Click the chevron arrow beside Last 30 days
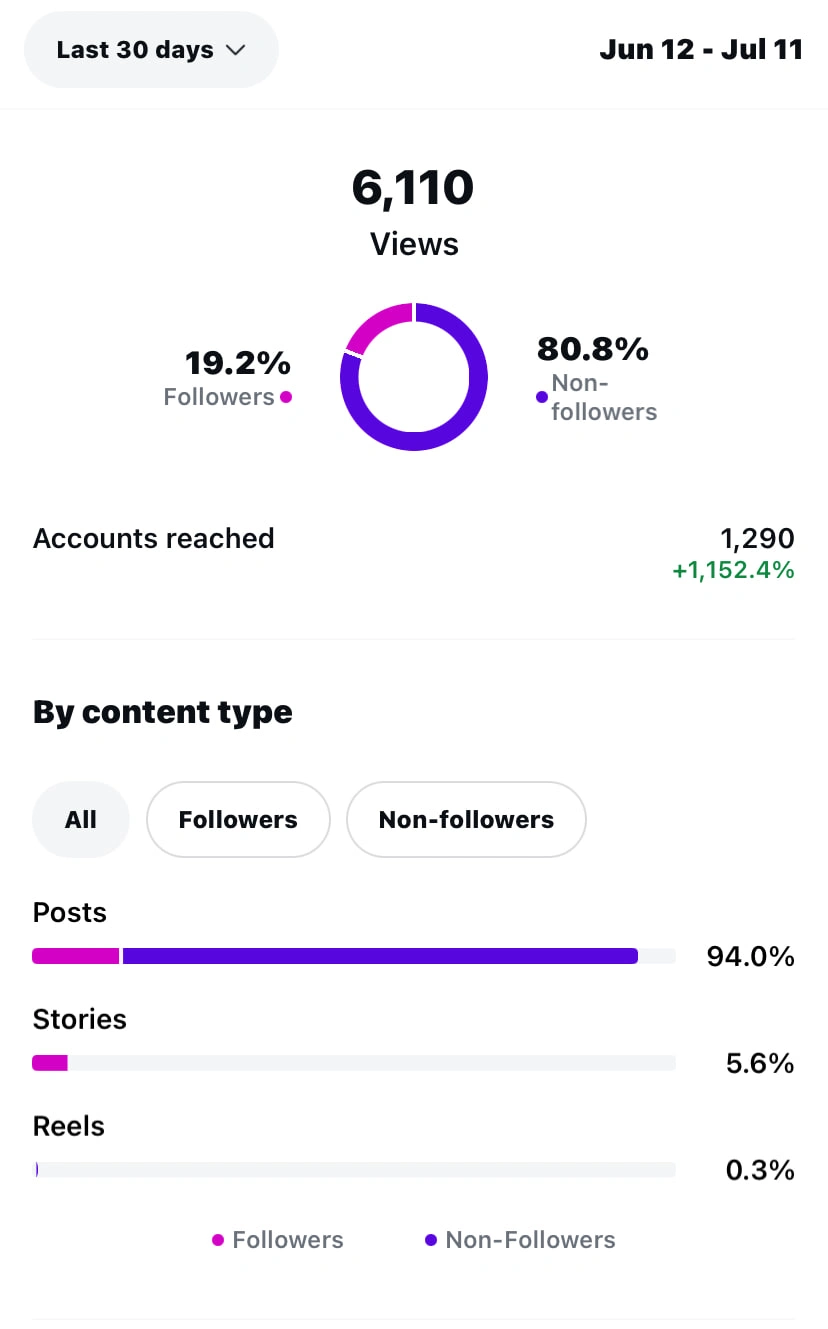 coord(236,50)
